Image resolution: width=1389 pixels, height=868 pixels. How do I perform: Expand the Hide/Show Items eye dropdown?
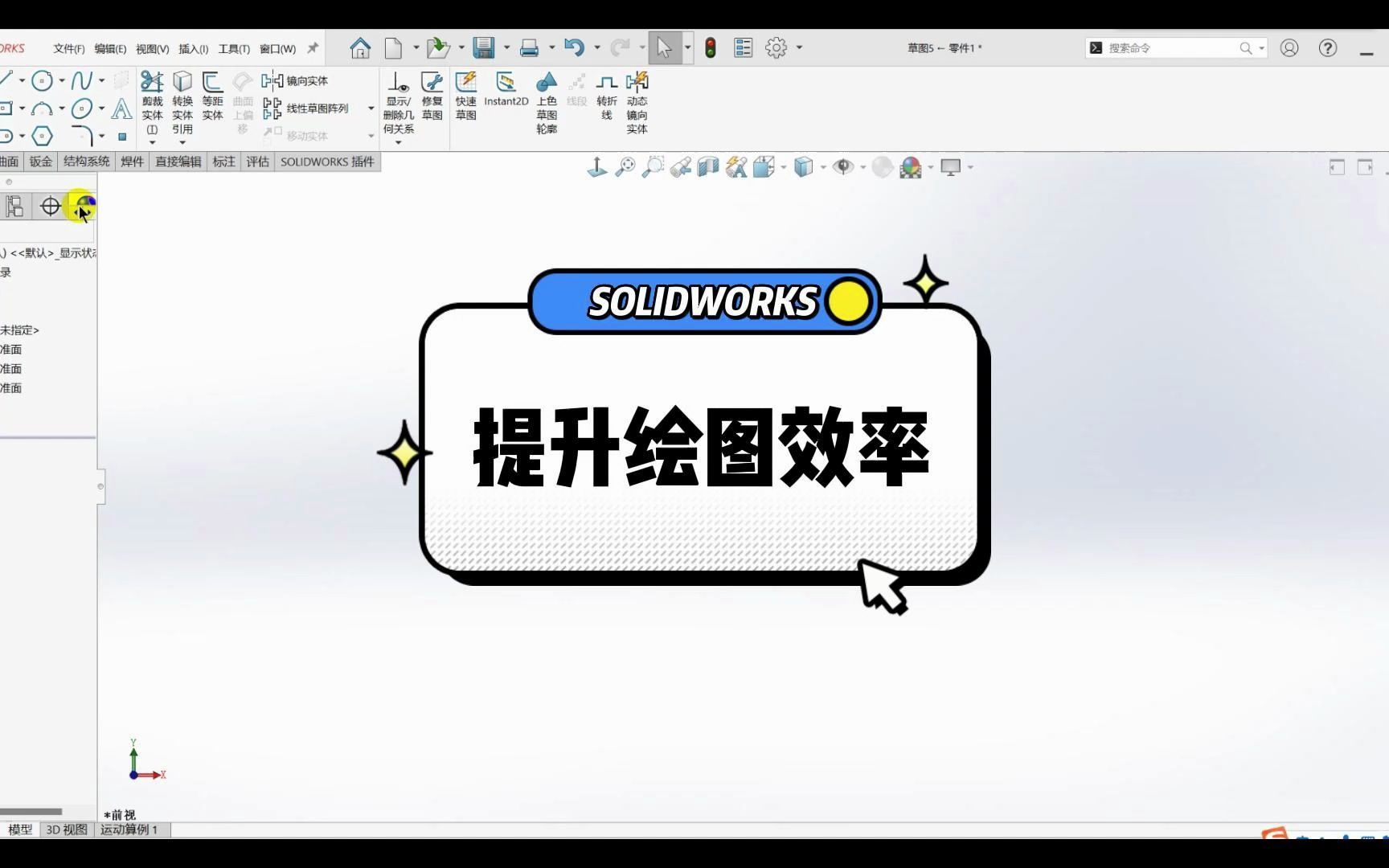click(x=862, y=167)
